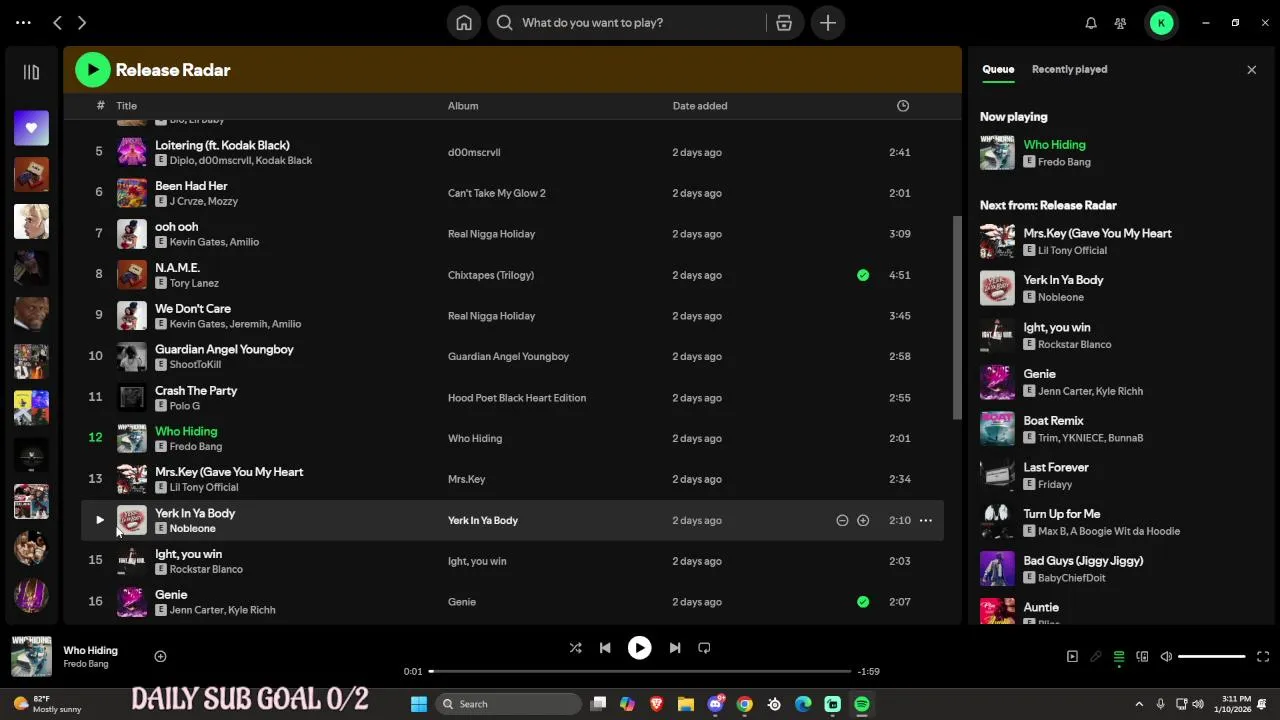This screenshot has height=720, width=1280.
Task: Click the lyrics microphone icon
Action: [1096, 657]
